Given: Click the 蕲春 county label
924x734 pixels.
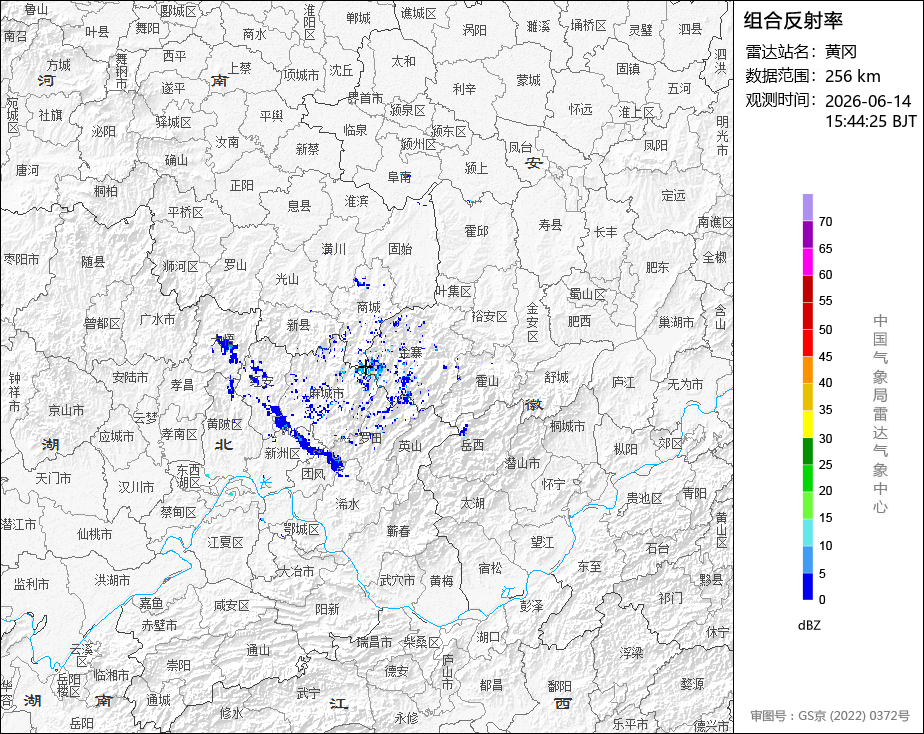Looking at the screenshot, I should (x=398, y=531).
